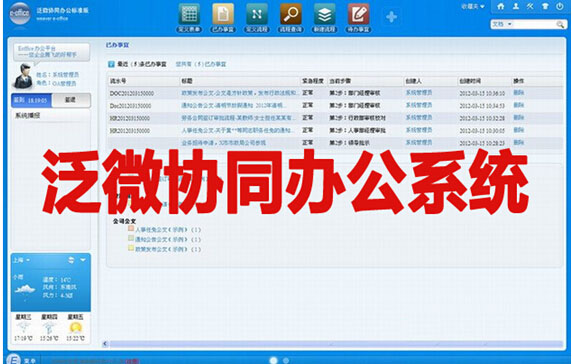Screen dimensions: 572x364
Task: Click the 紧急程度 column header
Action: tap(313, 81)
